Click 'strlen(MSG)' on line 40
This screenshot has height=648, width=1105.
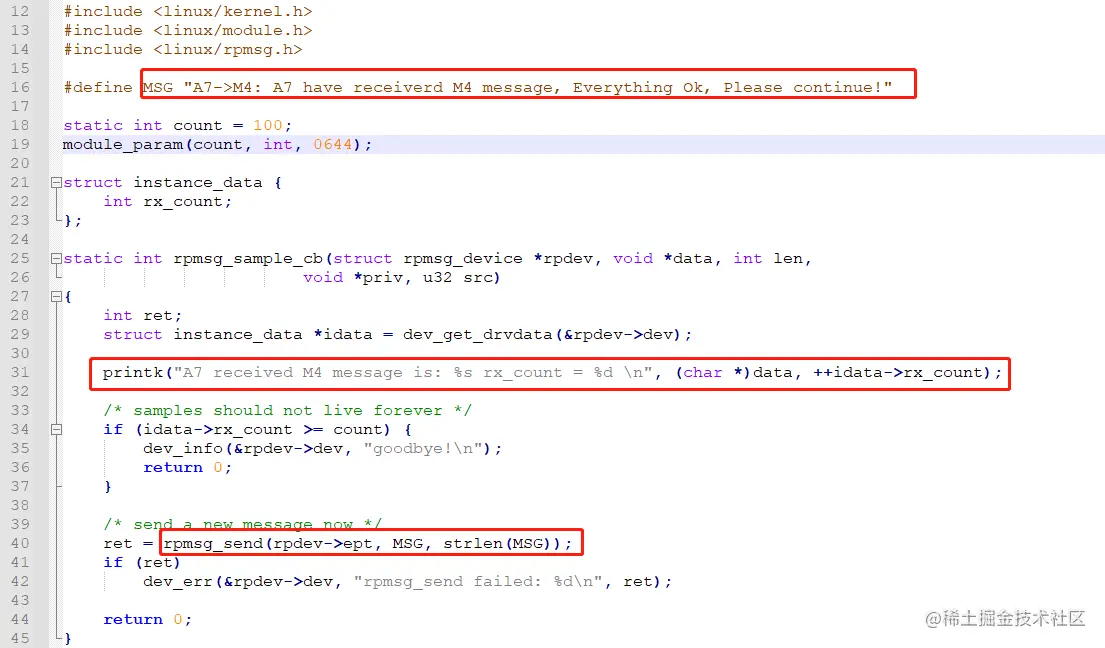pyautogui.click(x=498, y=544)
